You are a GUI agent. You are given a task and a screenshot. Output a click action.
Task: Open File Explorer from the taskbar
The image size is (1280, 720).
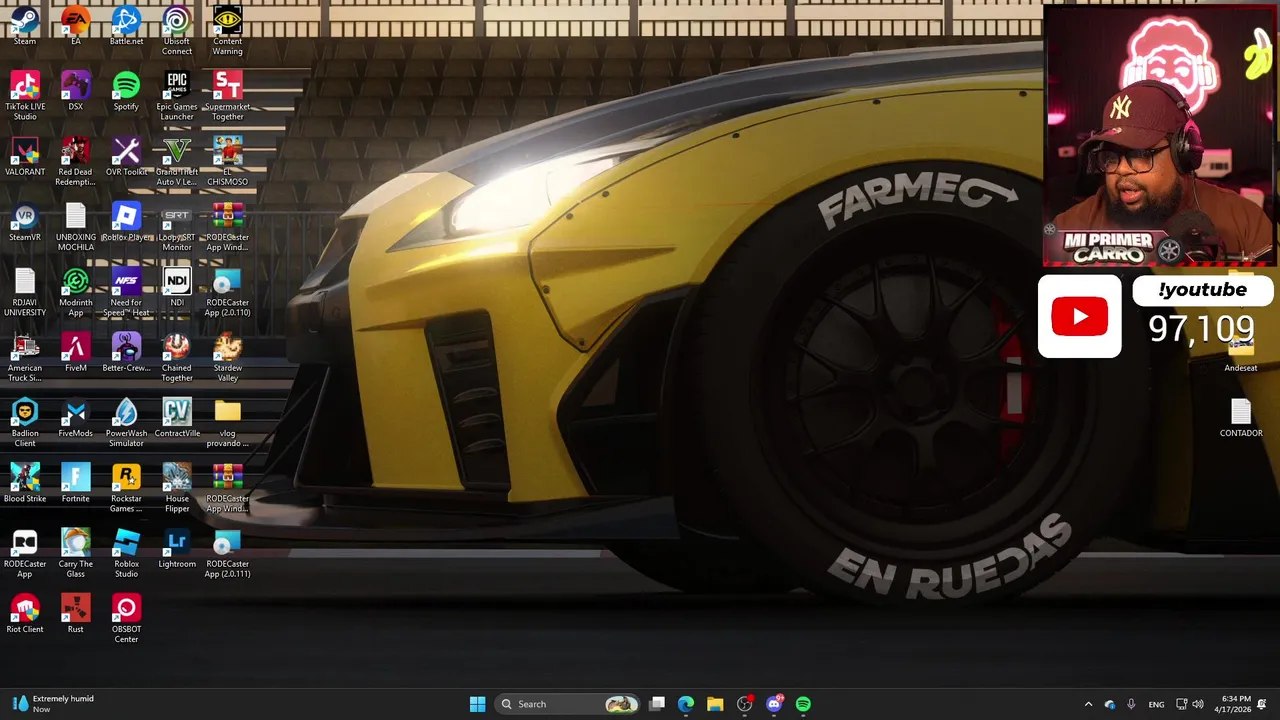[715, 704]
